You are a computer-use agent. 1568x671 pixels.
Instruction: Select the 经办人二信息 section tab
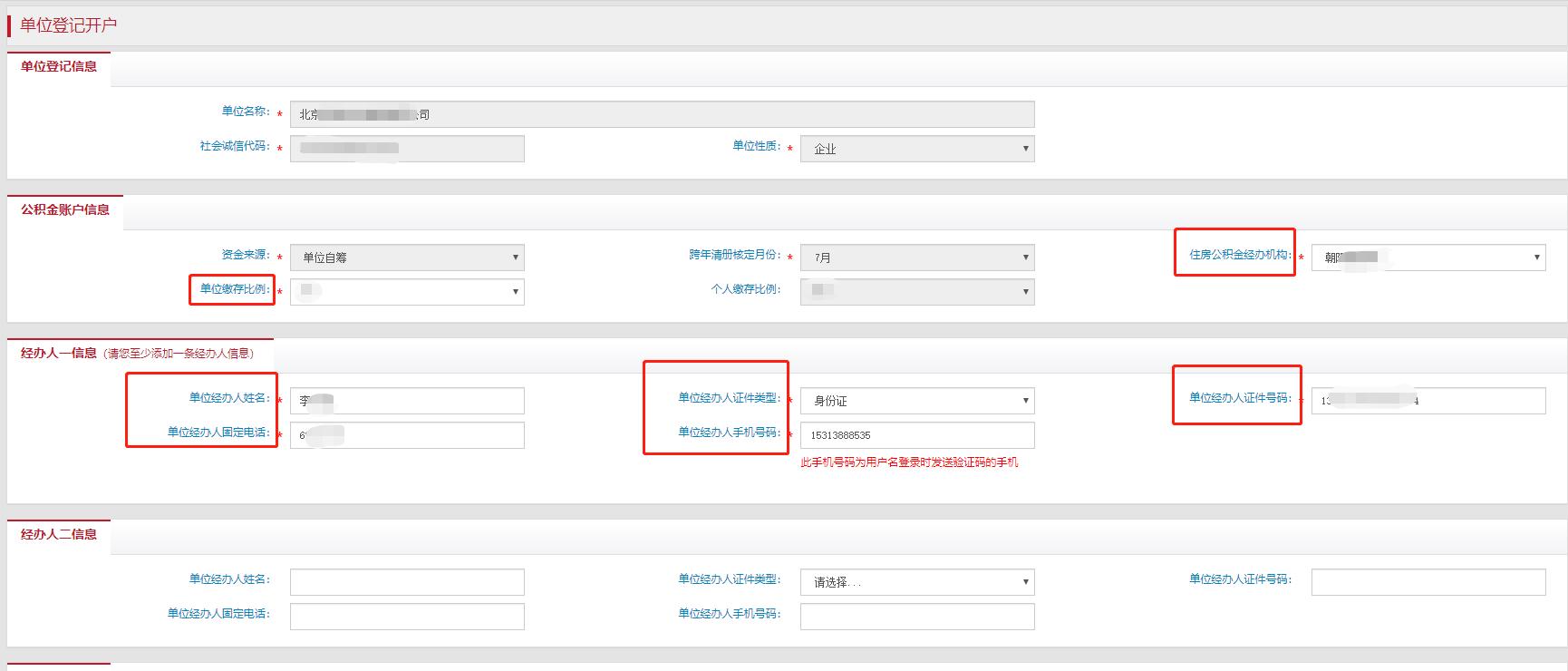pyautogui.click(x=59, y=534)
